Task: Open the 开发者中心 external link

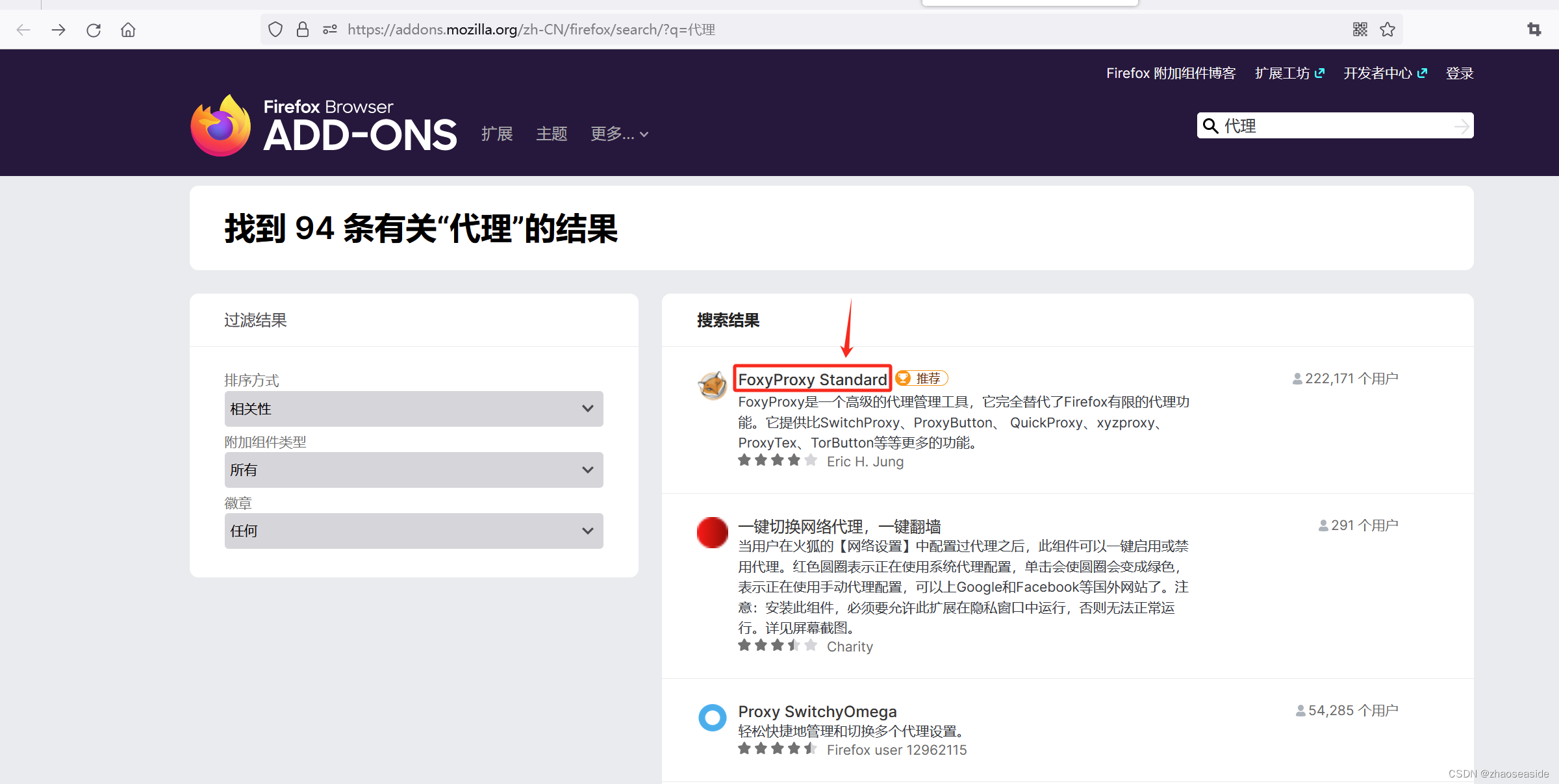Action: 1385,73
